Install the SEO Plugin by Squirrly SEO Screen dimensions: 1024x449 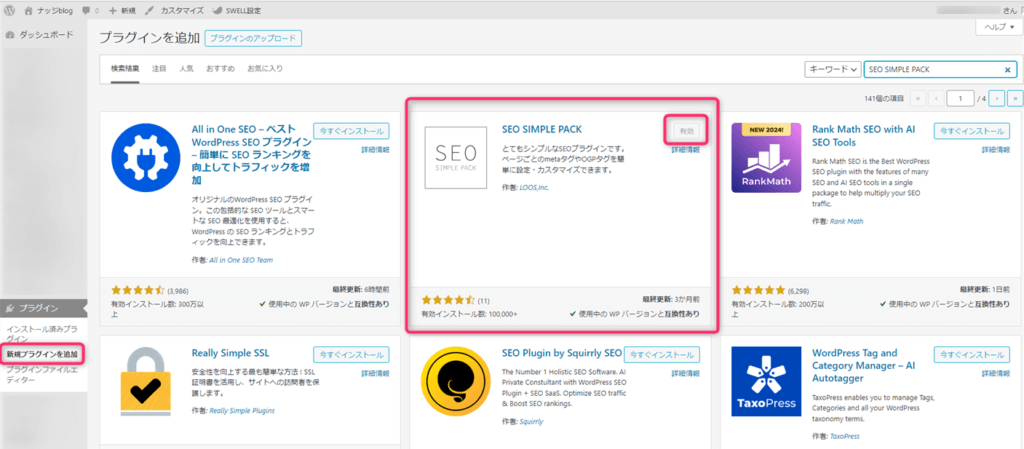(662, 355)
